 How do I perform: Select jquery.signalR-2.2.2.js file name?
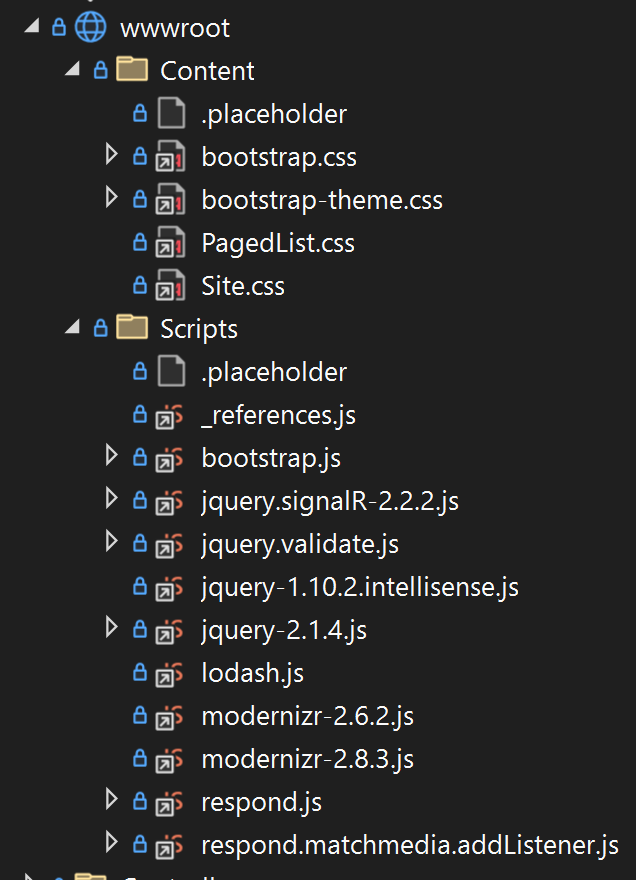click(330, 502)
